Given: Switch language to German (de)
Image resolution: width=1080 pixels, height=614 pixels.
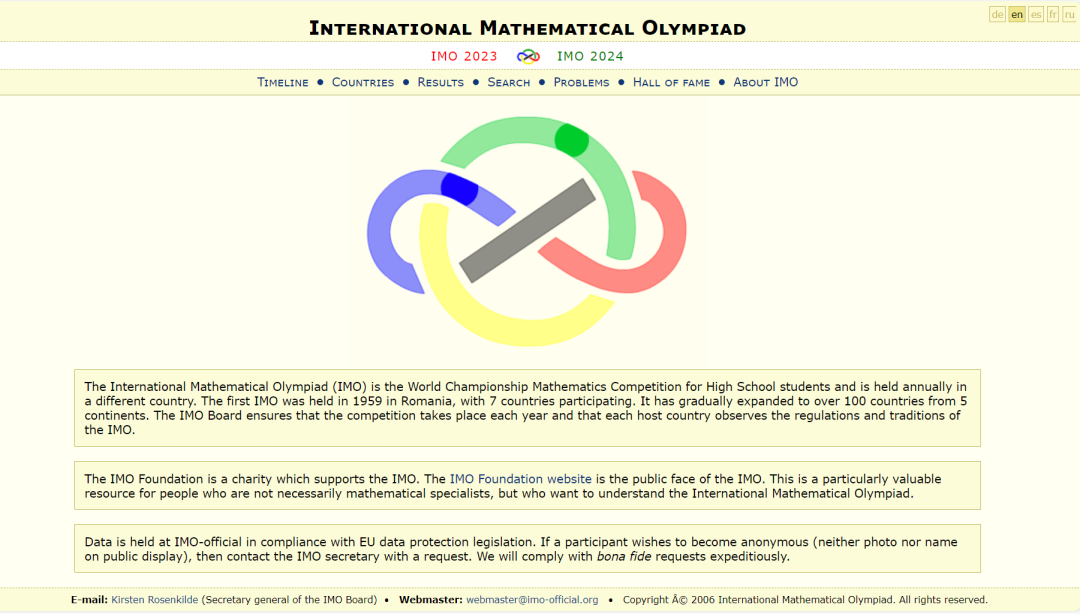Looking at the screenshot, I should point(997,14).
